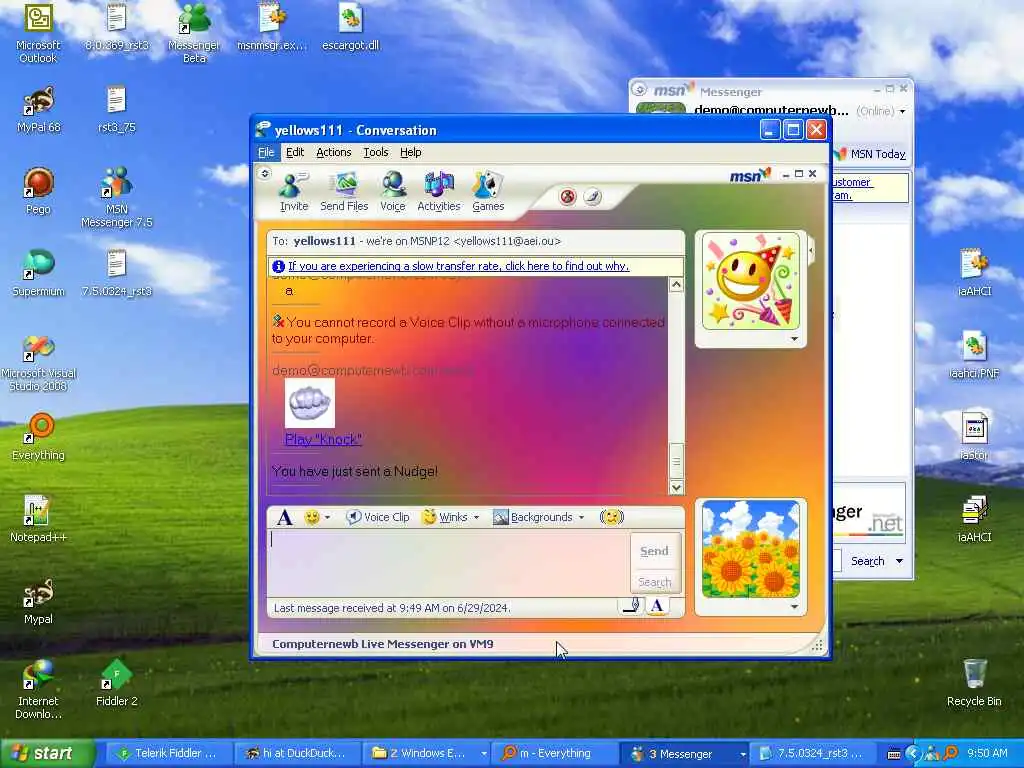Open the font letter A button
The image size is (1024, 768).
(284, 518)
